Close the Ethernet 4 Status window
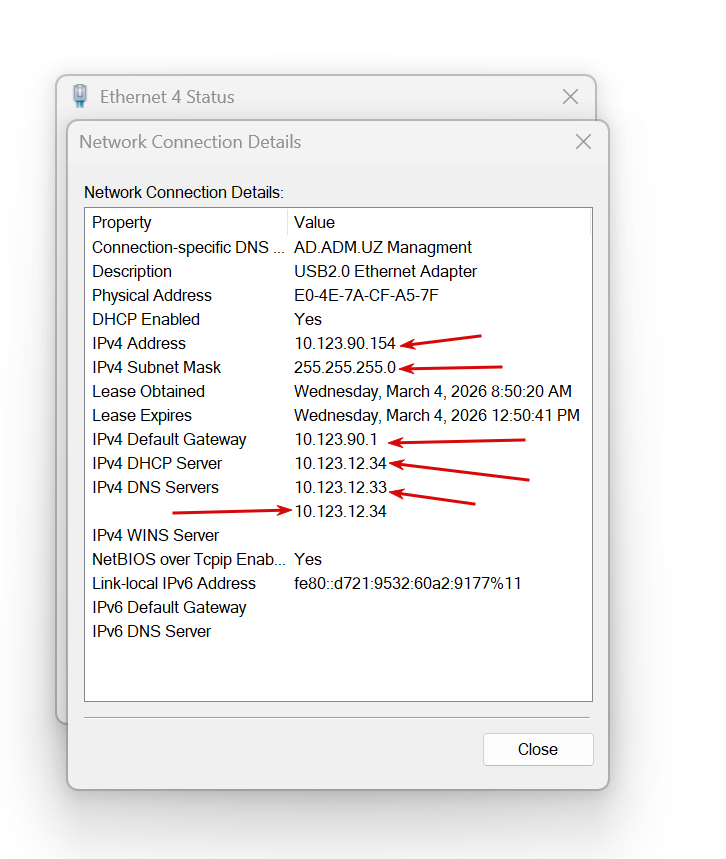 pyautogui.click(x=570, y=97)
